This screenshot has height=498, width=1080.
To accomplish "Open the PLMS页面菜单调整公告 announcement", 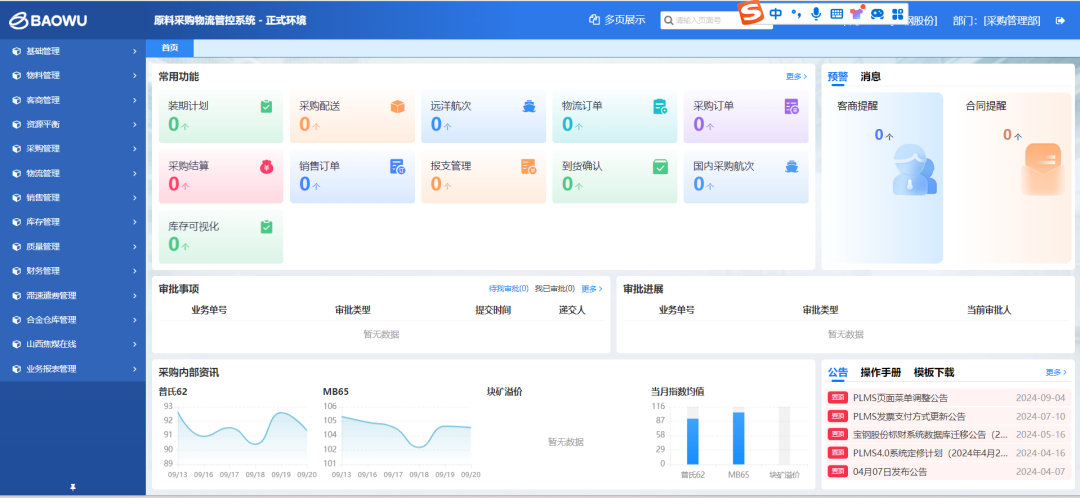I will (x=900, y=397).
